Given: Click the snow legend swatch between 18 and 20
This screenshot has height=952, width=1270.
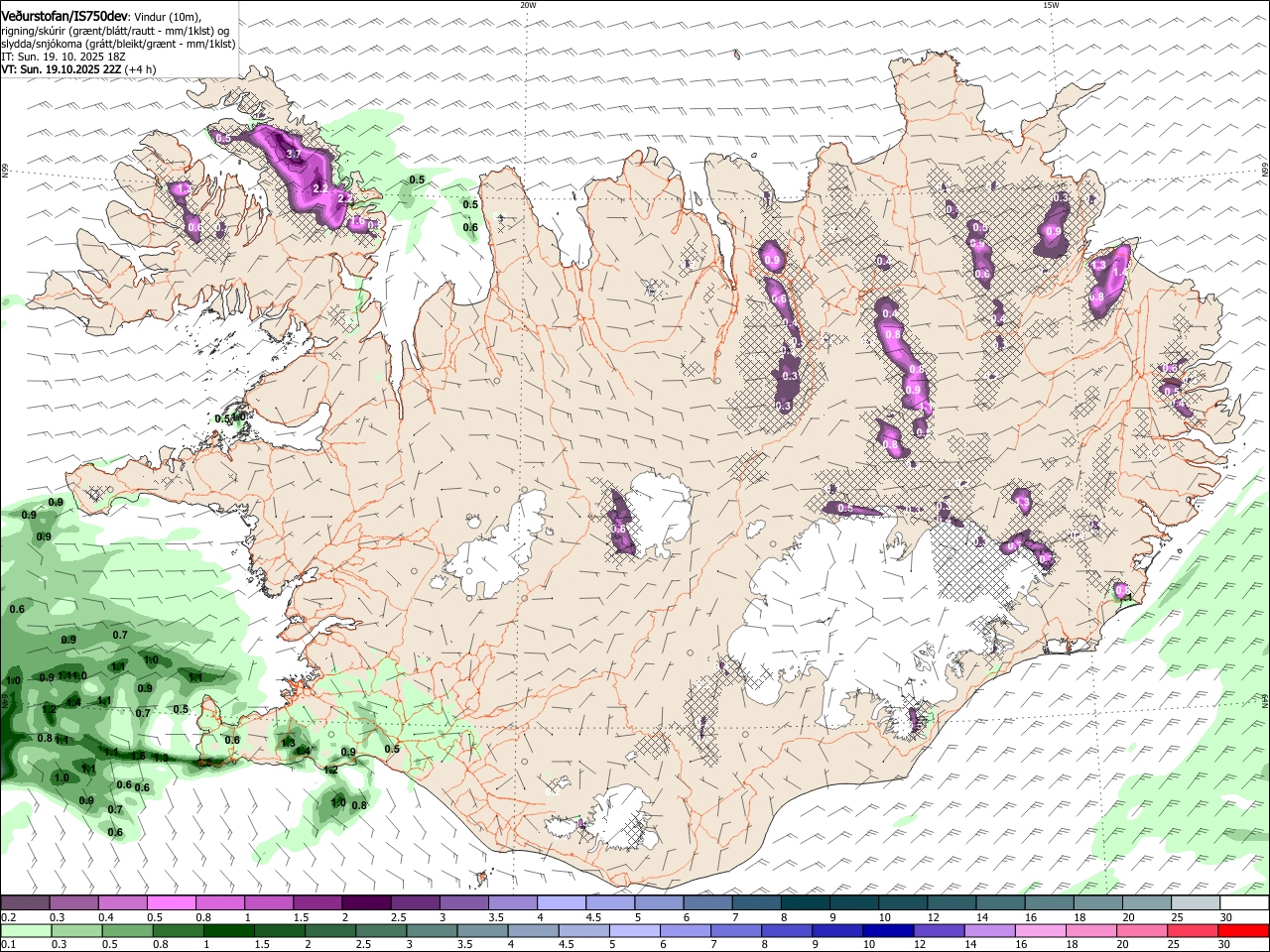Looking at the screenshot, I should (1097, 902).
